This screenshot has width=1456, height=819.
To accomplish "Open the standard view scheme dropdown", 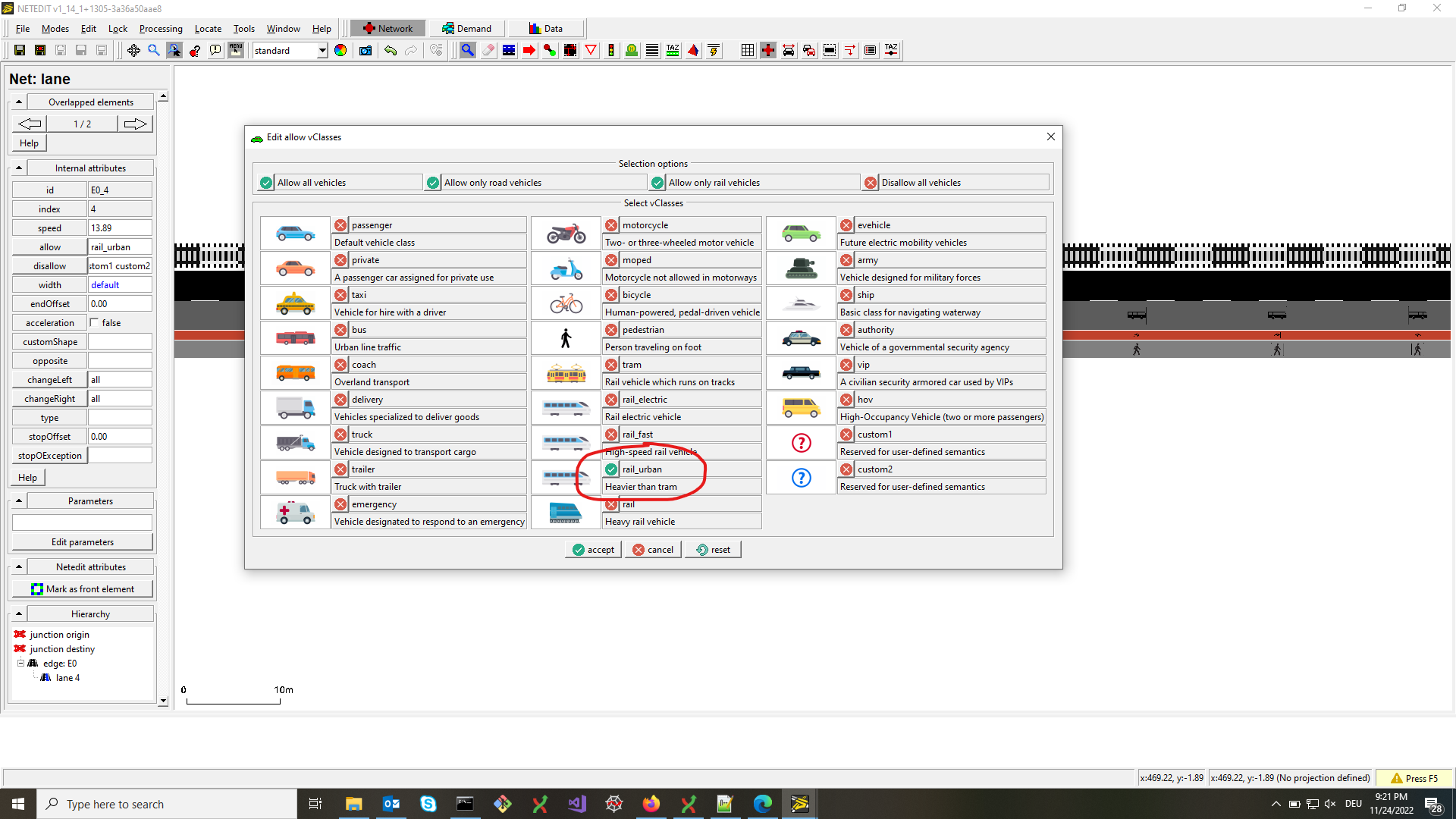I will point(322,50).
